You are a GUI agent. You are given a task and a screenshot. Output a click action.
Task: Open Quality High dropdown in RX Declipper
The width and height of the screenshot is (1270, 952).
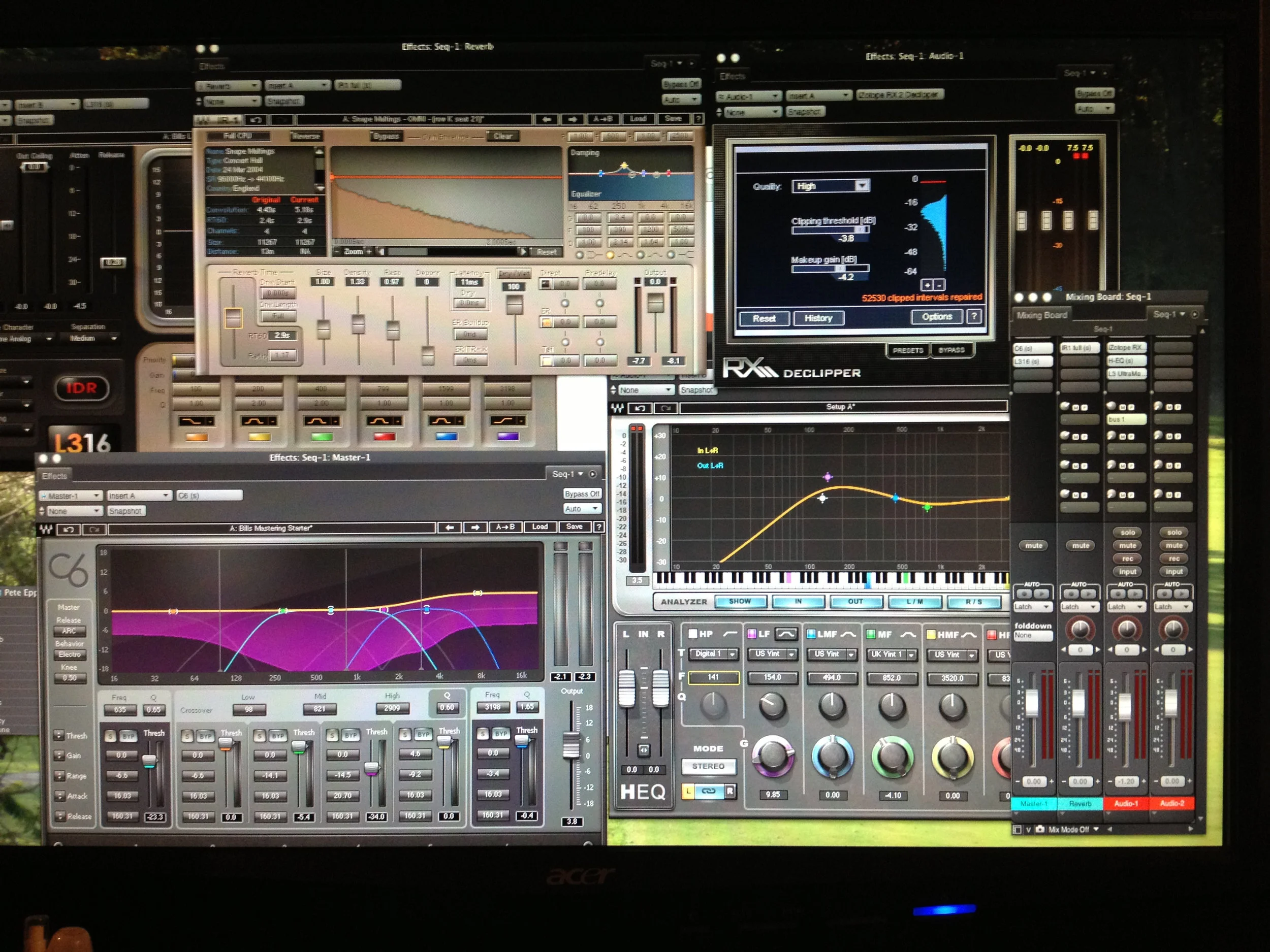click(830, 186)
